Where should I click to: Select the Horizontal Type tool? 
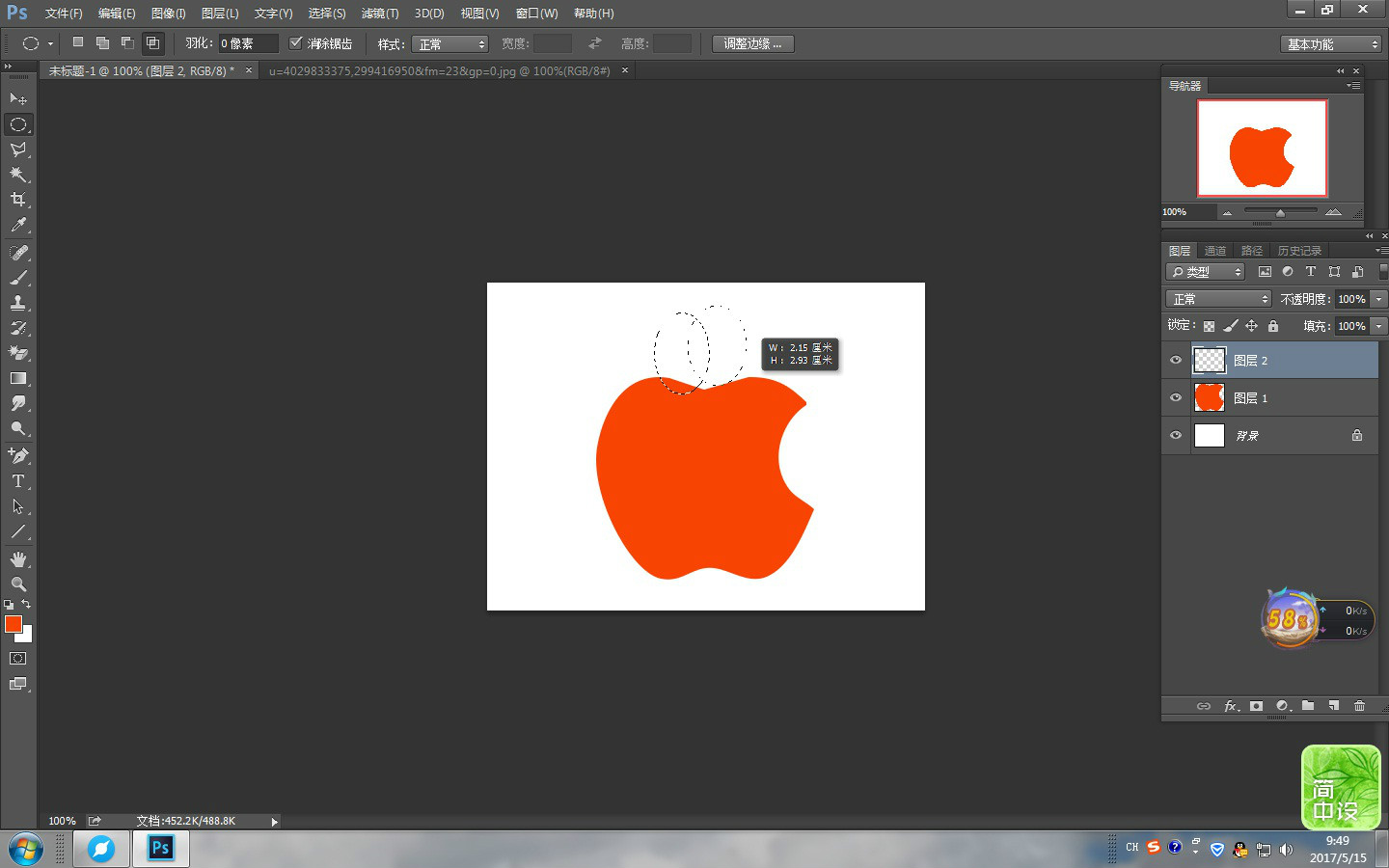(x=17, y=481)
